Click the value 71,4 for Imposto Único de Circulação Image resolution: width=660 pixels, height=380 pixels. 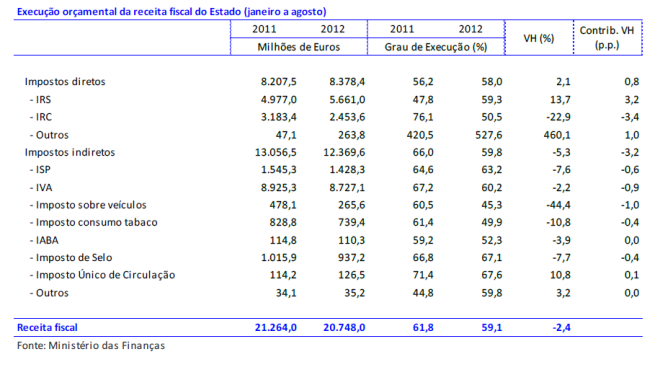click(x=423, y=275)
